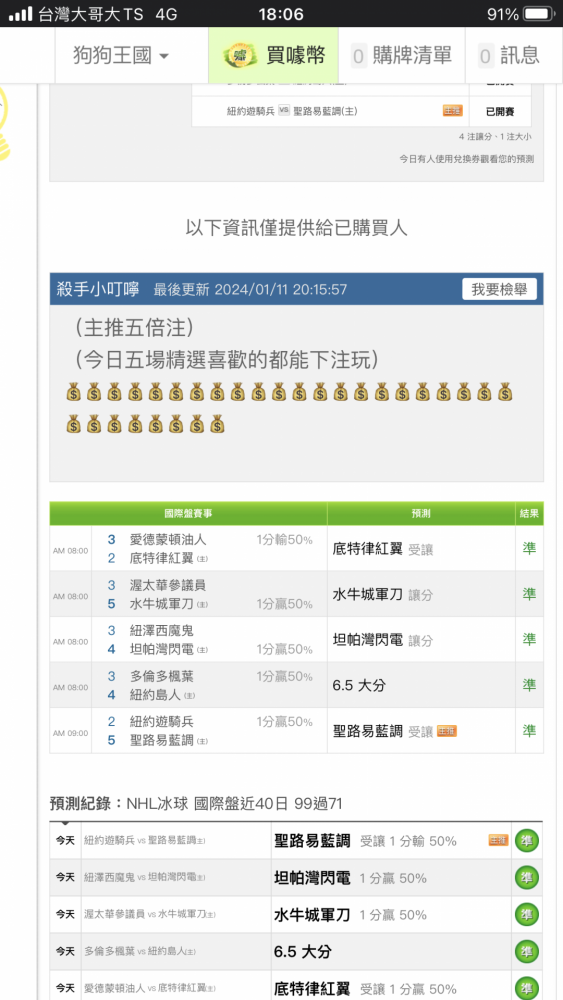Click the green 準 icon for 6.5 大分 record
This screenshot has width=563, height=1000.
[527, 952]
